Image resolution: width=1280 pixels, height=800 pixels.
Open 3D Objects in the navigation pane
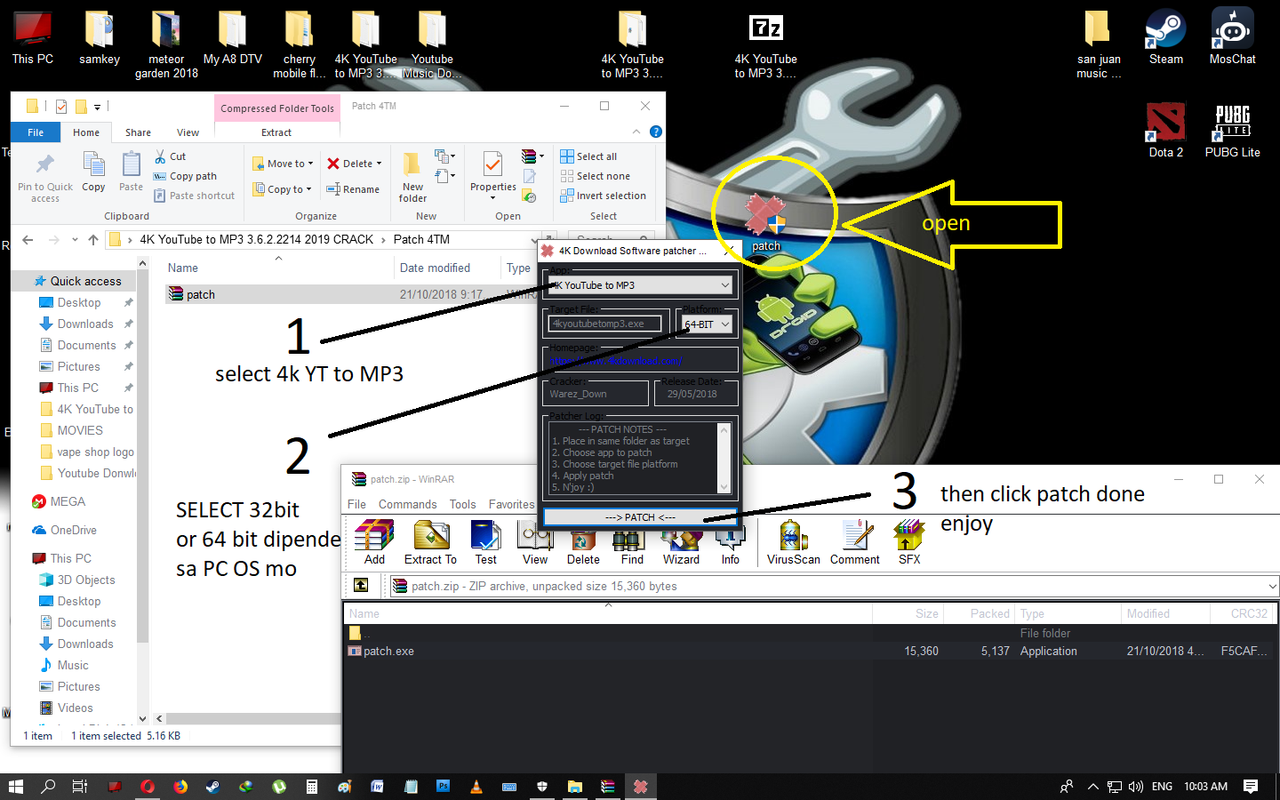(86, 580)
